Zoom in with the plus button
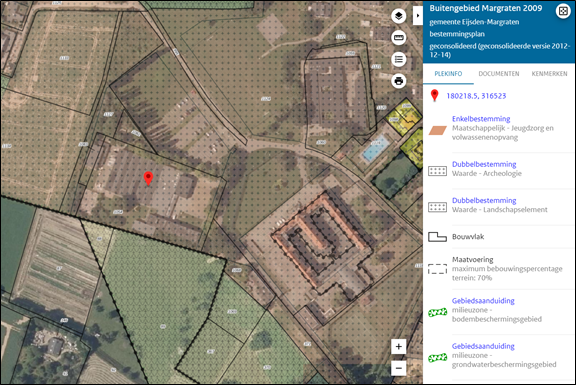This screenshot has width=576, height=385. (x=399, y=346)
